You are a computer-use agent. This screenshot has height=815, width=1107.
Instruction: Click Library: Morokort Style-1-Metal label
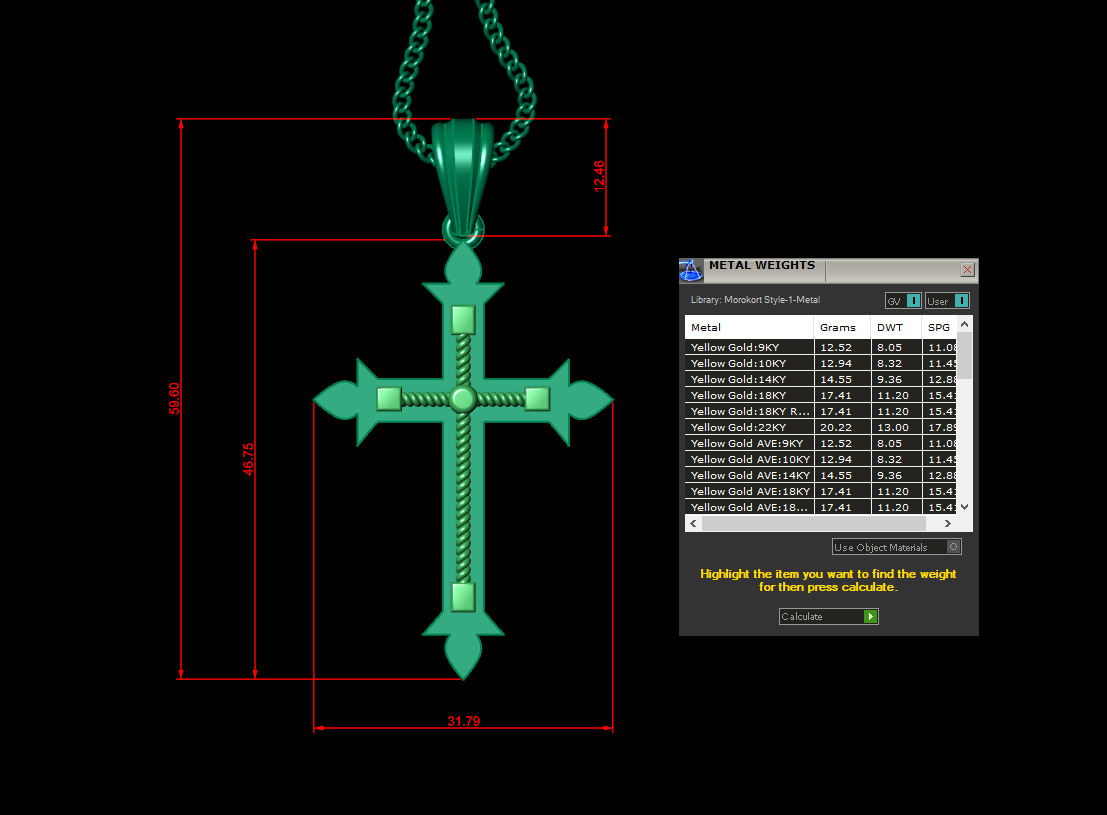tap(755, 300)
